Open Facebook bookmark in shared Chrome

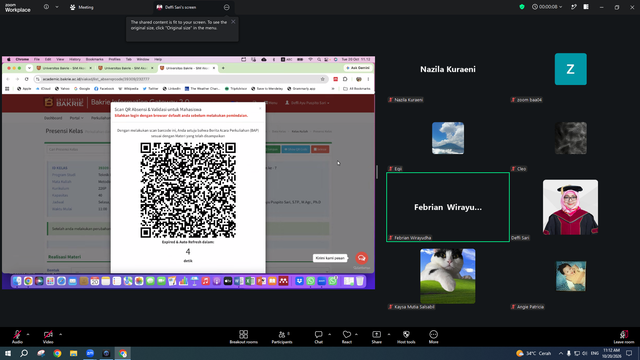pyautogui.click(x=104, y=89)
